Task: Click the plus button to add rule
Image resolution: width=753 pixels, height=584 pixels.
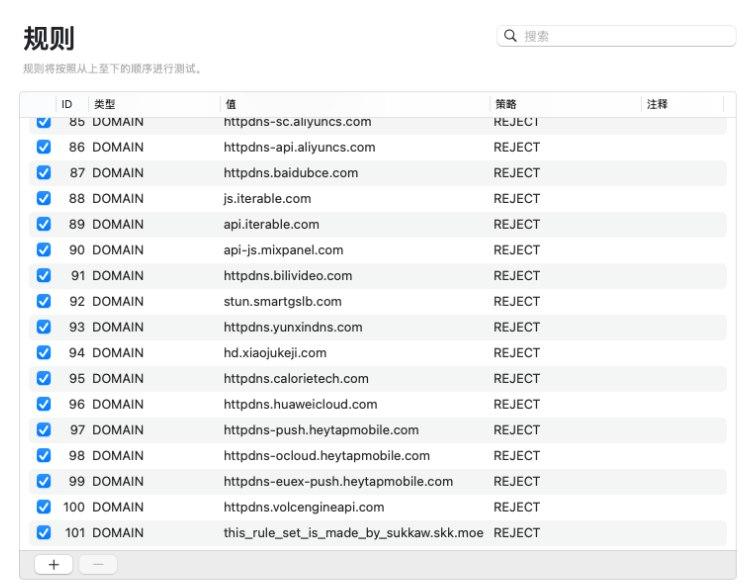Action: [53, 564]
